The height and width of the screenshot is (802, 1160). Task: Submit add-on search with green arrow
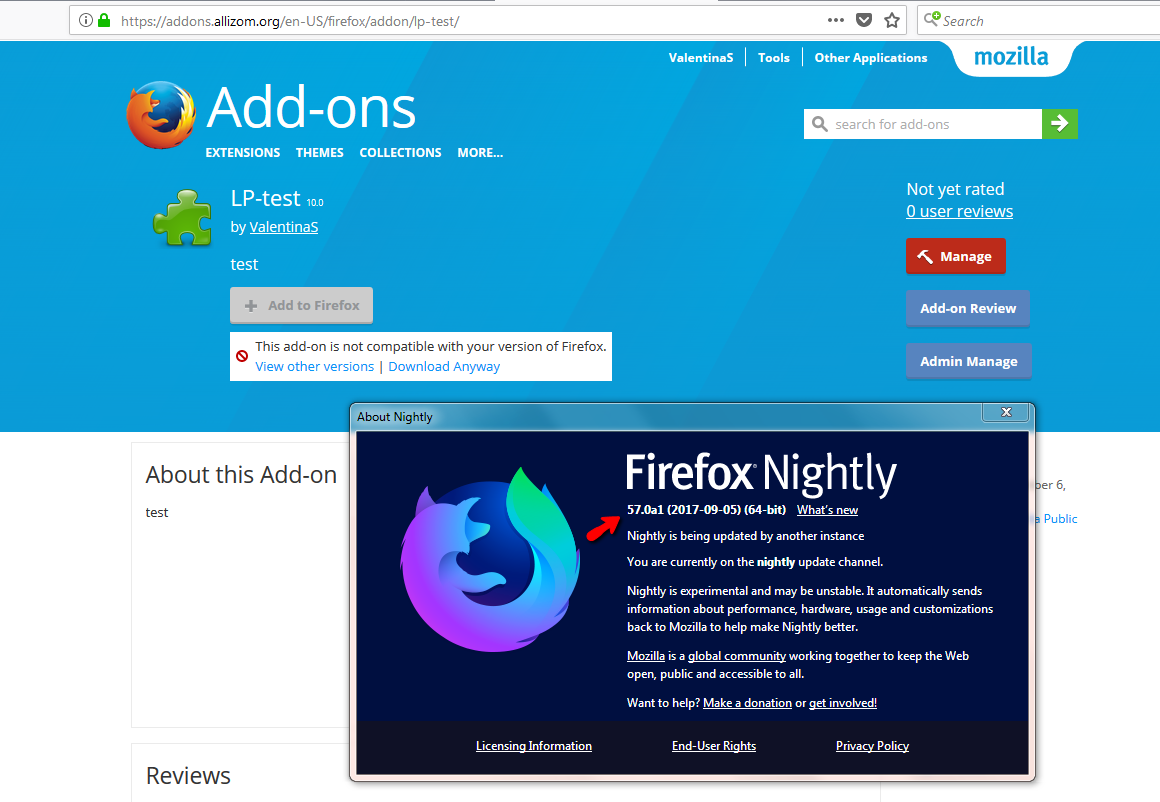(1059, 124)
